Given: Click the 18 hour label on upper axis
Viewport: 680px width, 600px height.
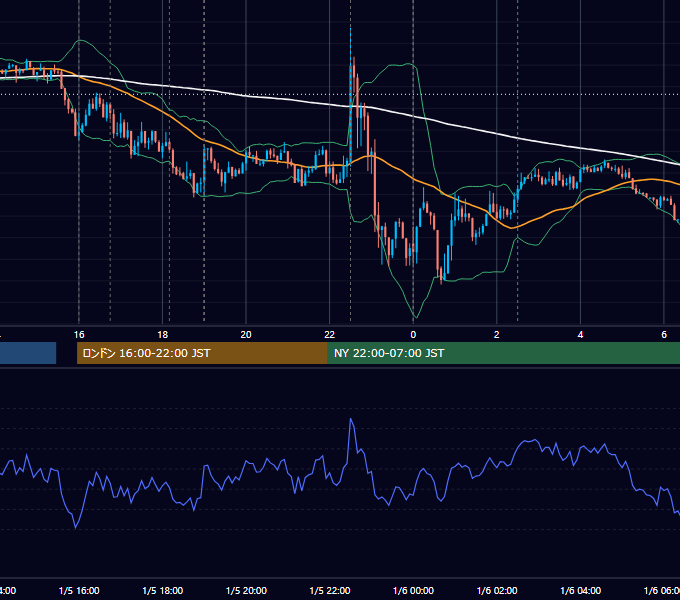Looking at the screenshot, I should [x=162, y=335].
